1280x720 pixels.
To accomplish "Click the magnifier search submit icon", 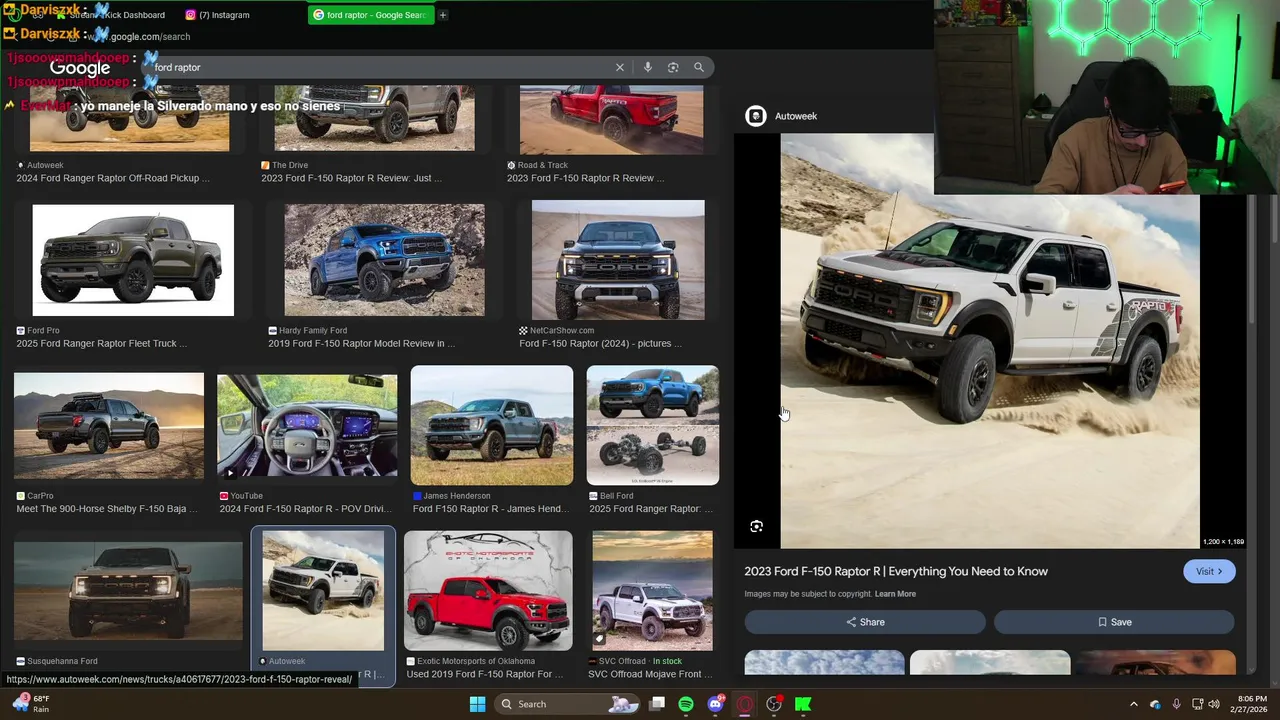I will pos(699,67).
